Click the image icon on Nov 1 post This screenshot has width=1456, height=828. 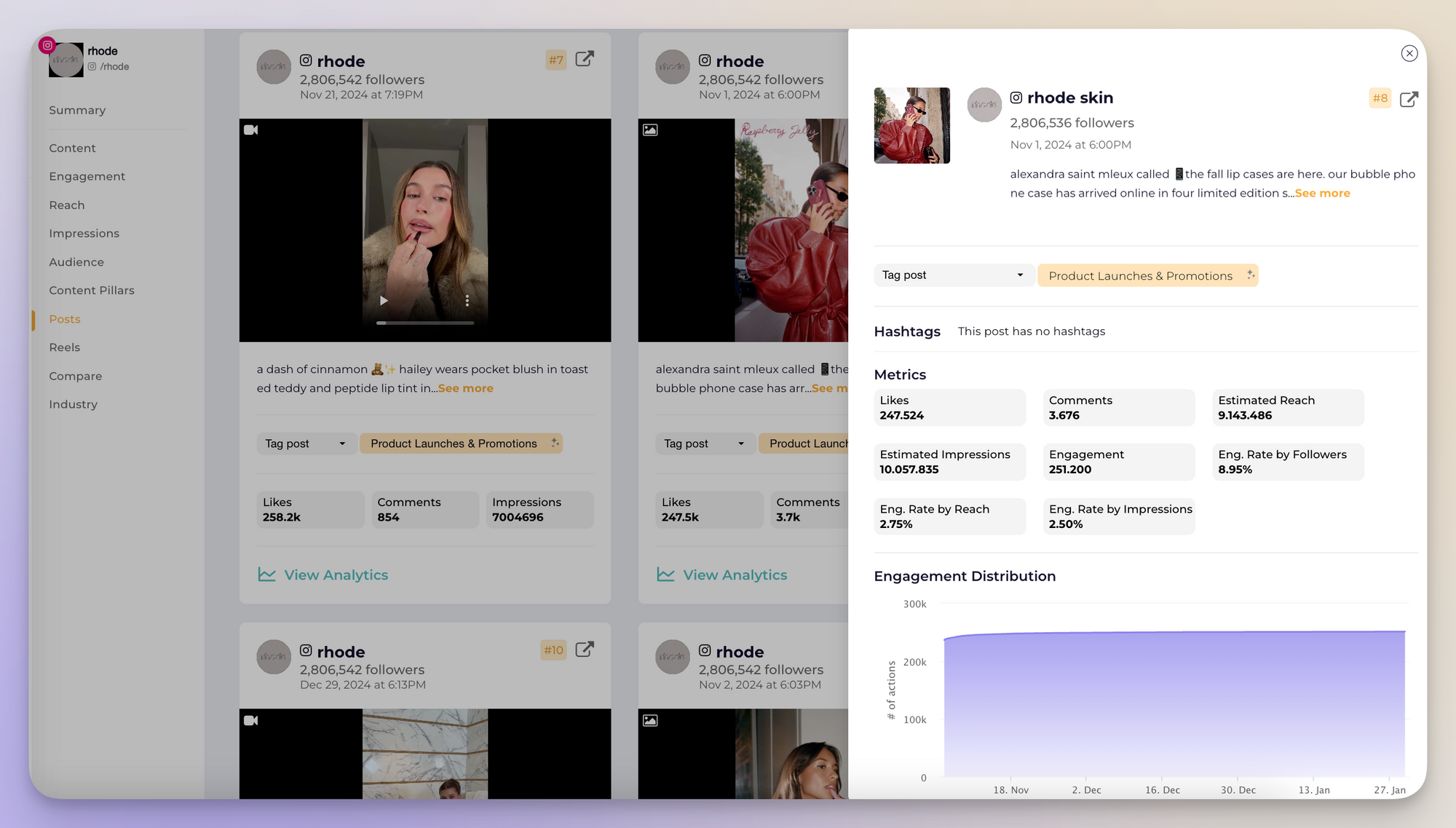coord(650,130)
